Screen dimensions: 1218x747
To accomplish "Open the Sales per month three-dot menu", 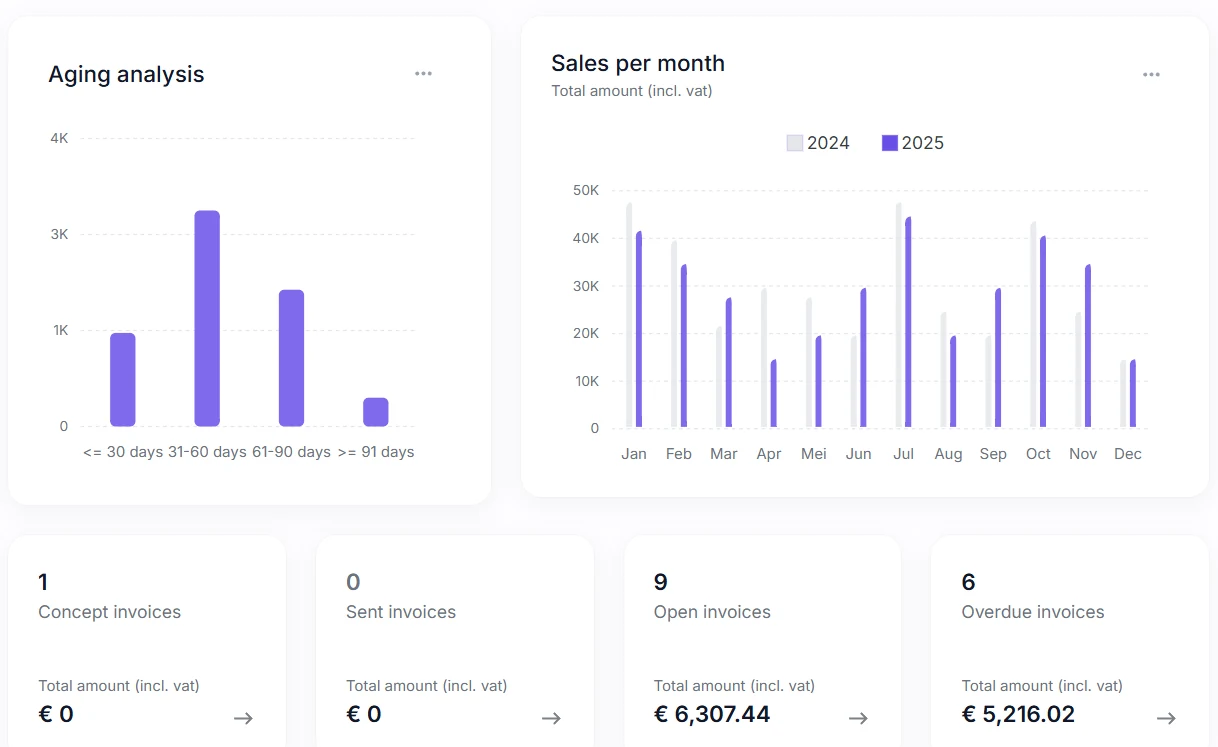I will 1152,74.
